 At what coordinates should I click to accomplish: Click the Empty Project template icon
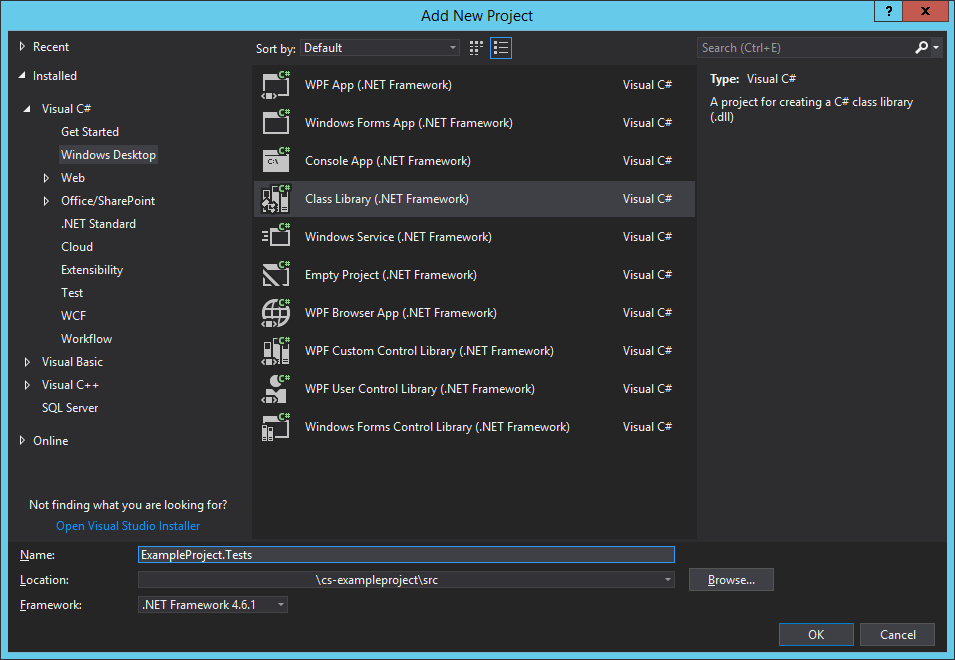coord(275,275)
